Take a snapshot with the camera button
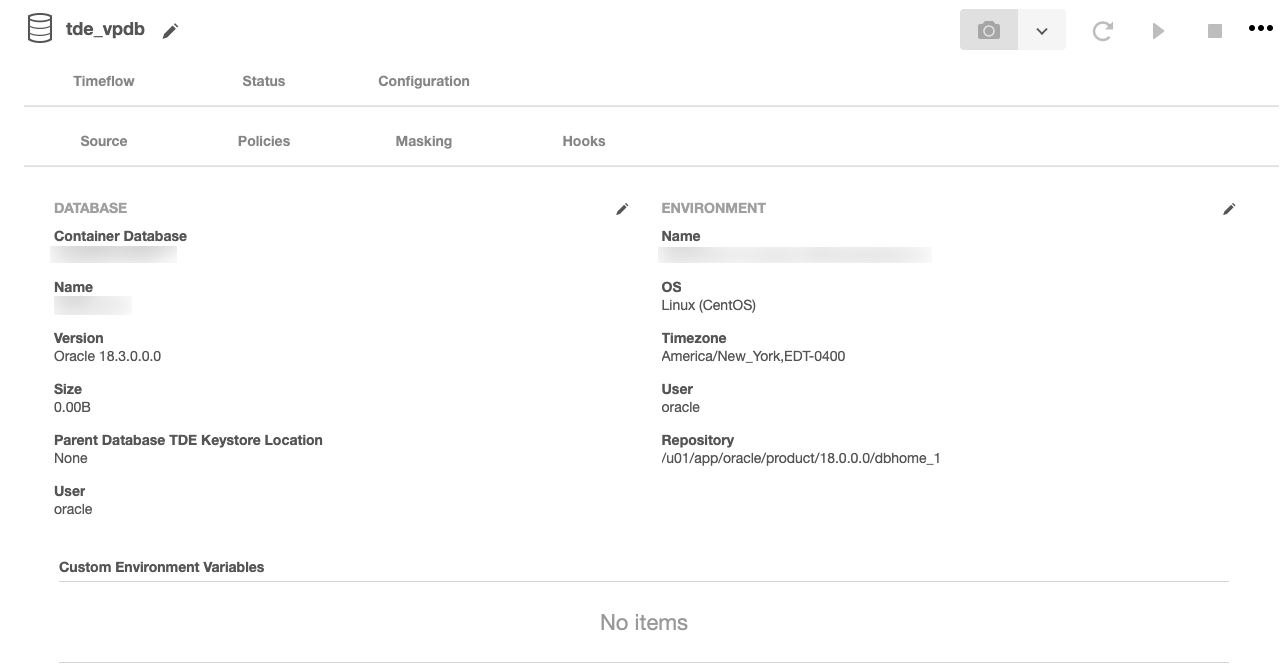Screen dimensions: 1282x669 click(988, 30)
